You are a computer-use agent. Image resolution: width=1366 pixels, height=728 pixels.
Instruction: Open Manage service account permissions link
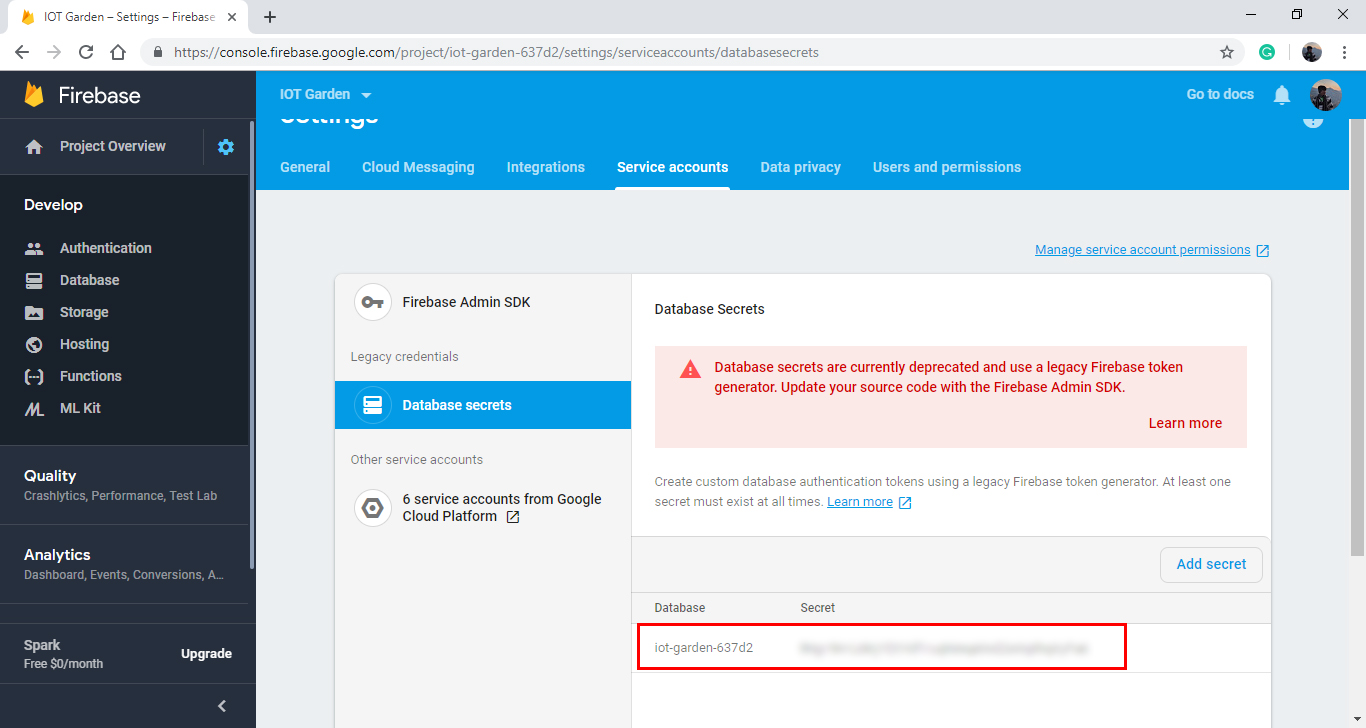(x=1143, y=249)
